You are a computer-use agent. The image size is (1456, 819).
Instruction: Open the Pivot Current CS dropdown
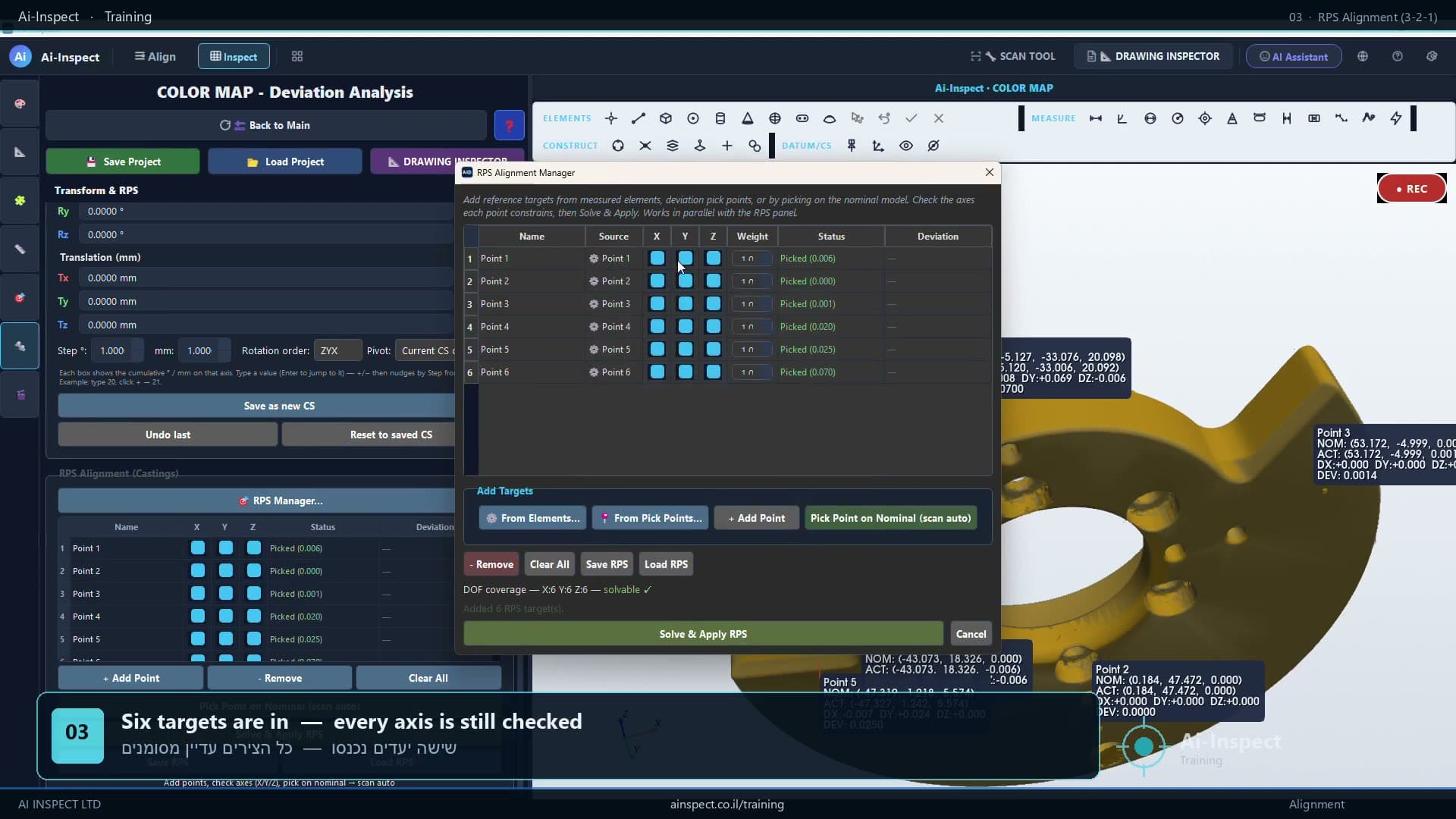coord(426,350)
